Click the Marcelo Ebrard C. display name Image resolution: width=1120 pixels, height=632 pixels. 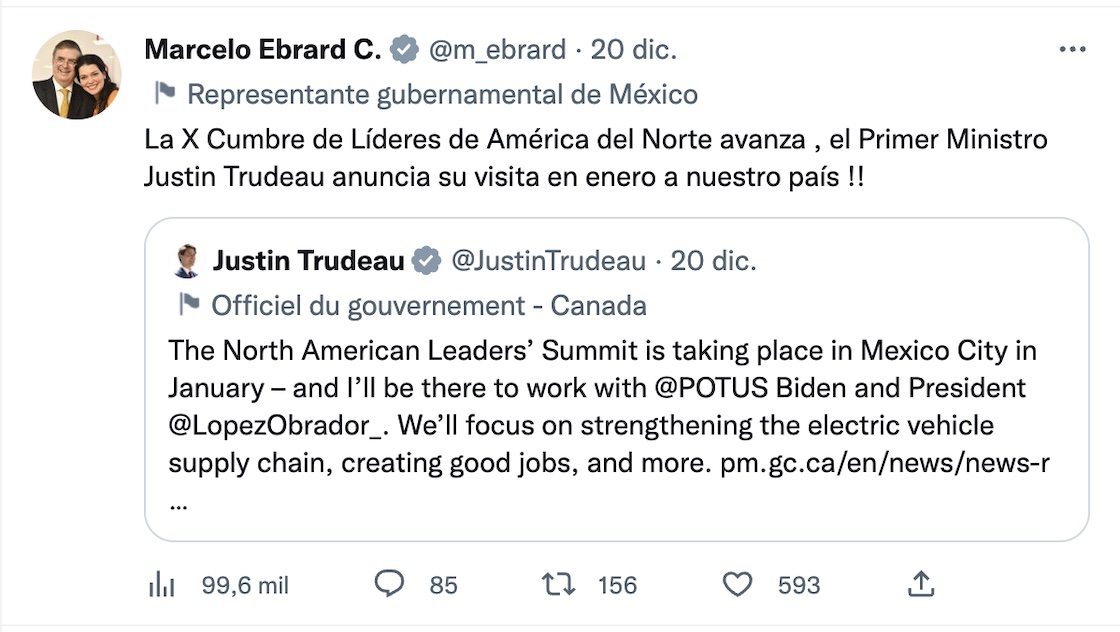pyautogui.click(x=263, y=49)
